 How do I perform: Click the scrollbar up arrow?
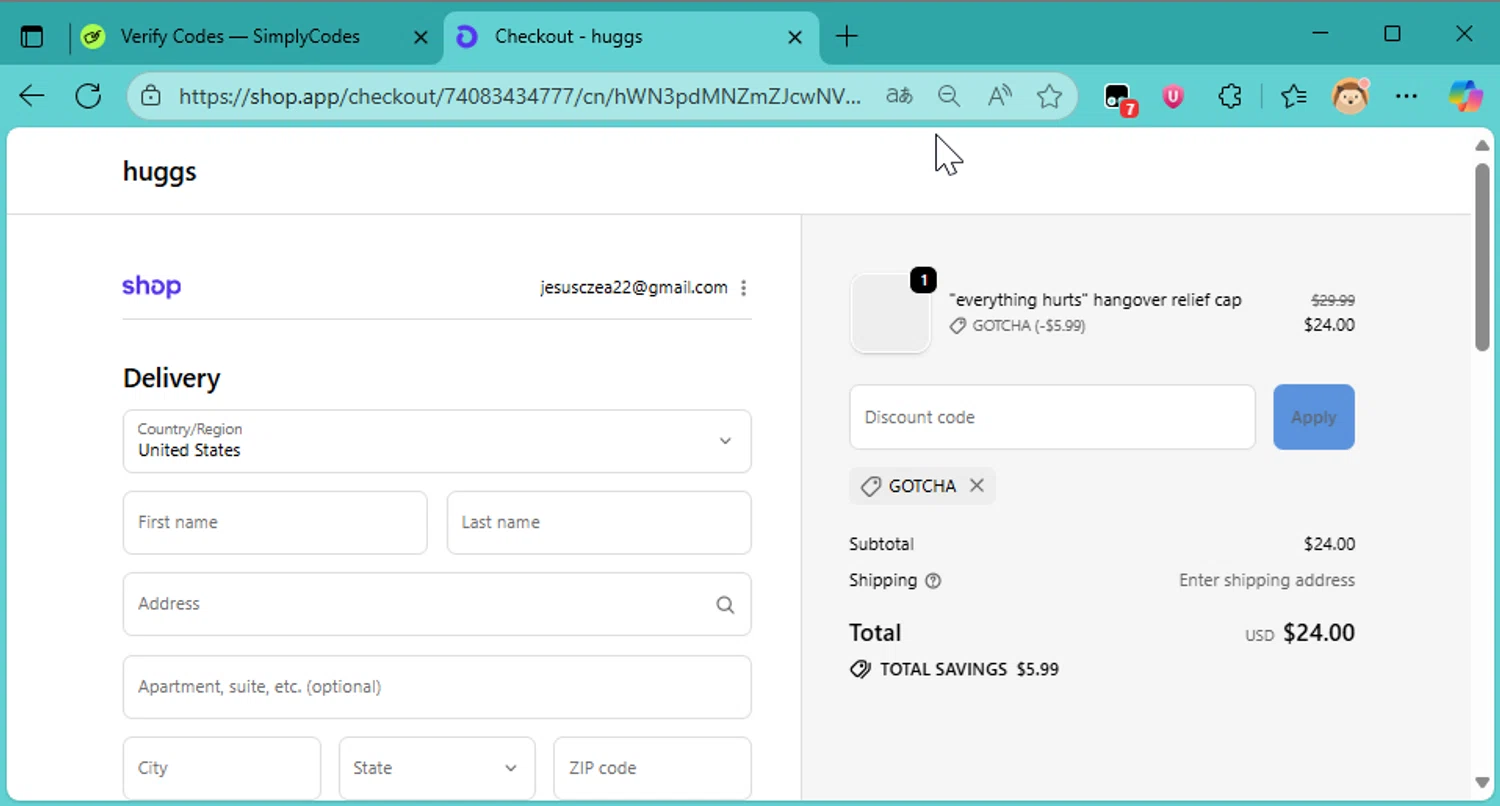pos(1482,146)
